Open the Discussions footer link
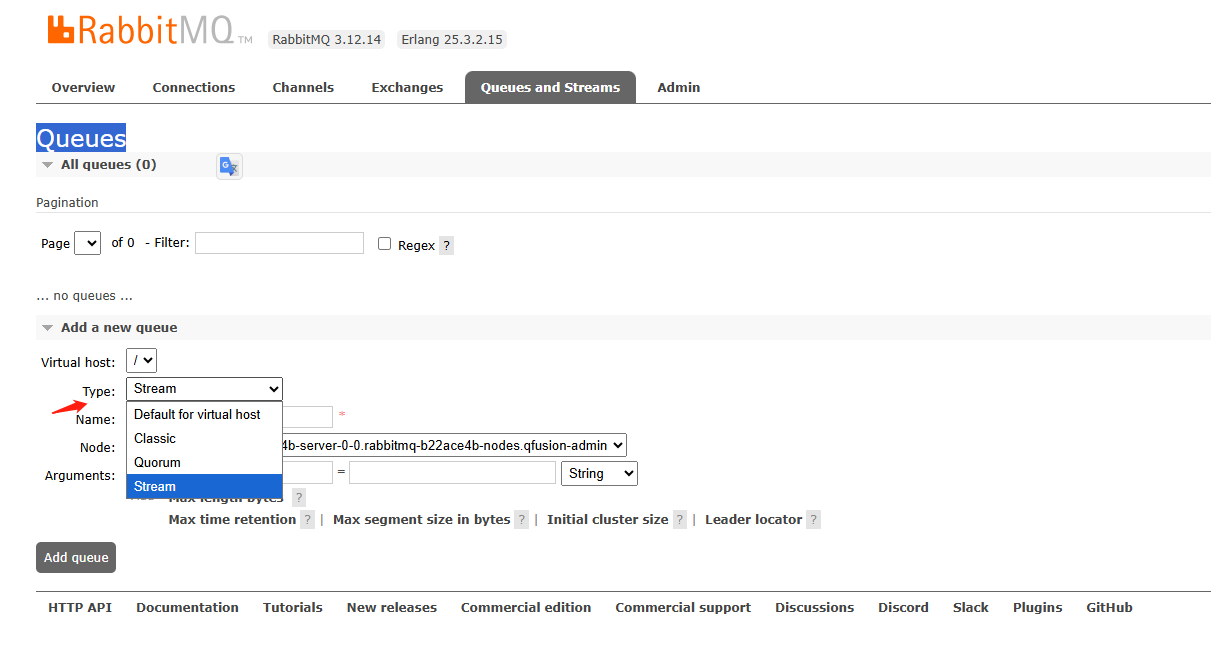 815,607
